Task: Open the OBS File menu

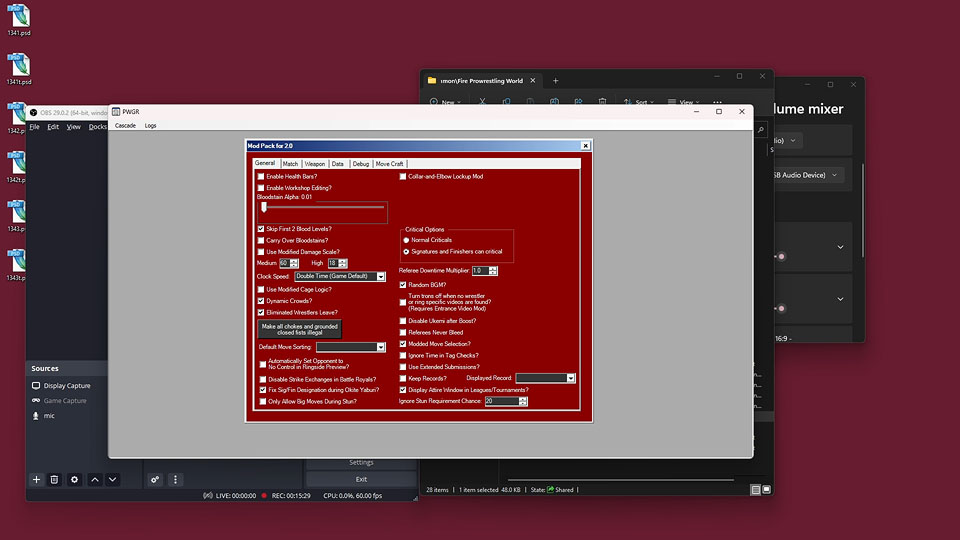Action: click(x=34, y=127)
